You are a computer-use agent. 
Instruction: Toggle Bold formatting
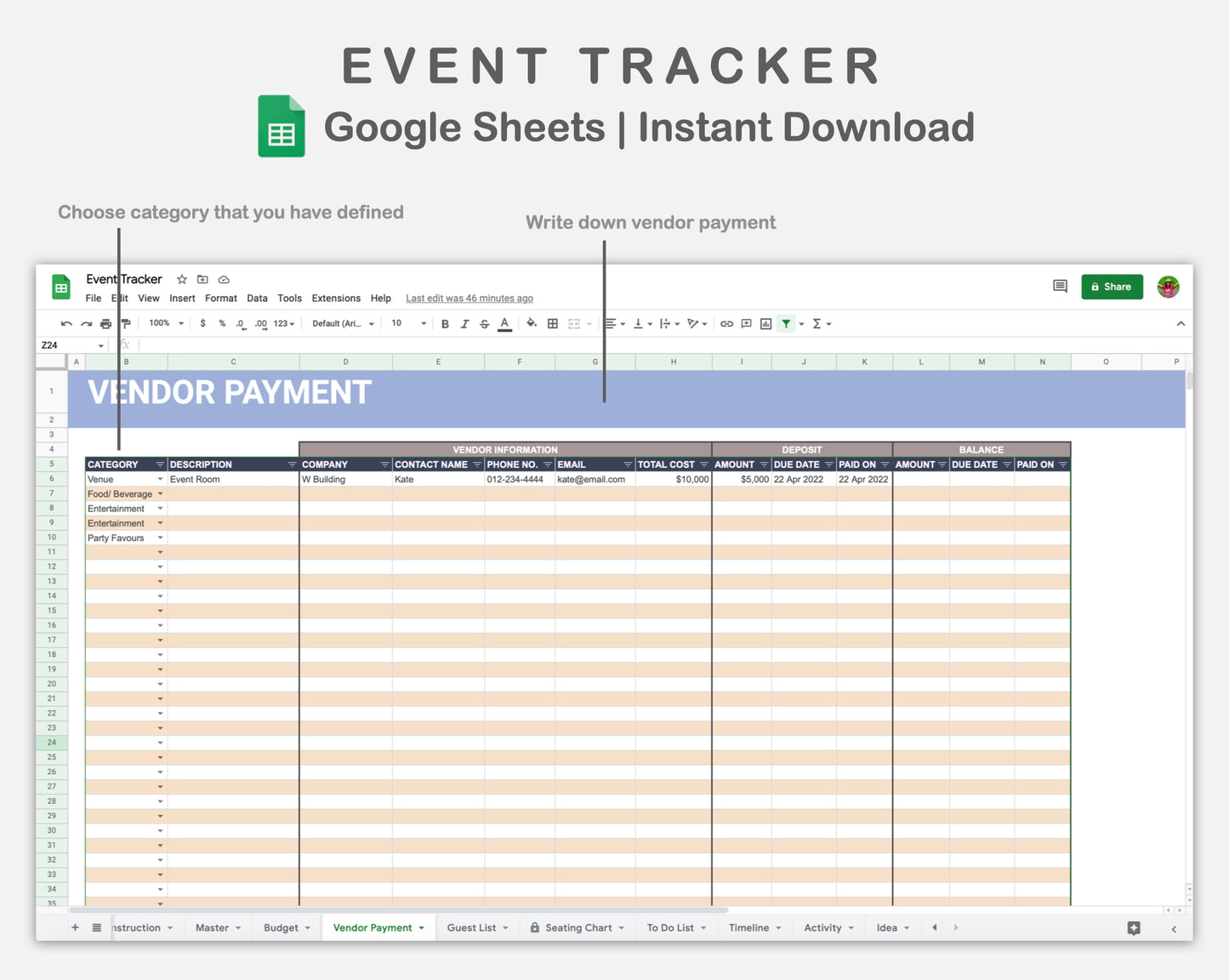point(444,323)
